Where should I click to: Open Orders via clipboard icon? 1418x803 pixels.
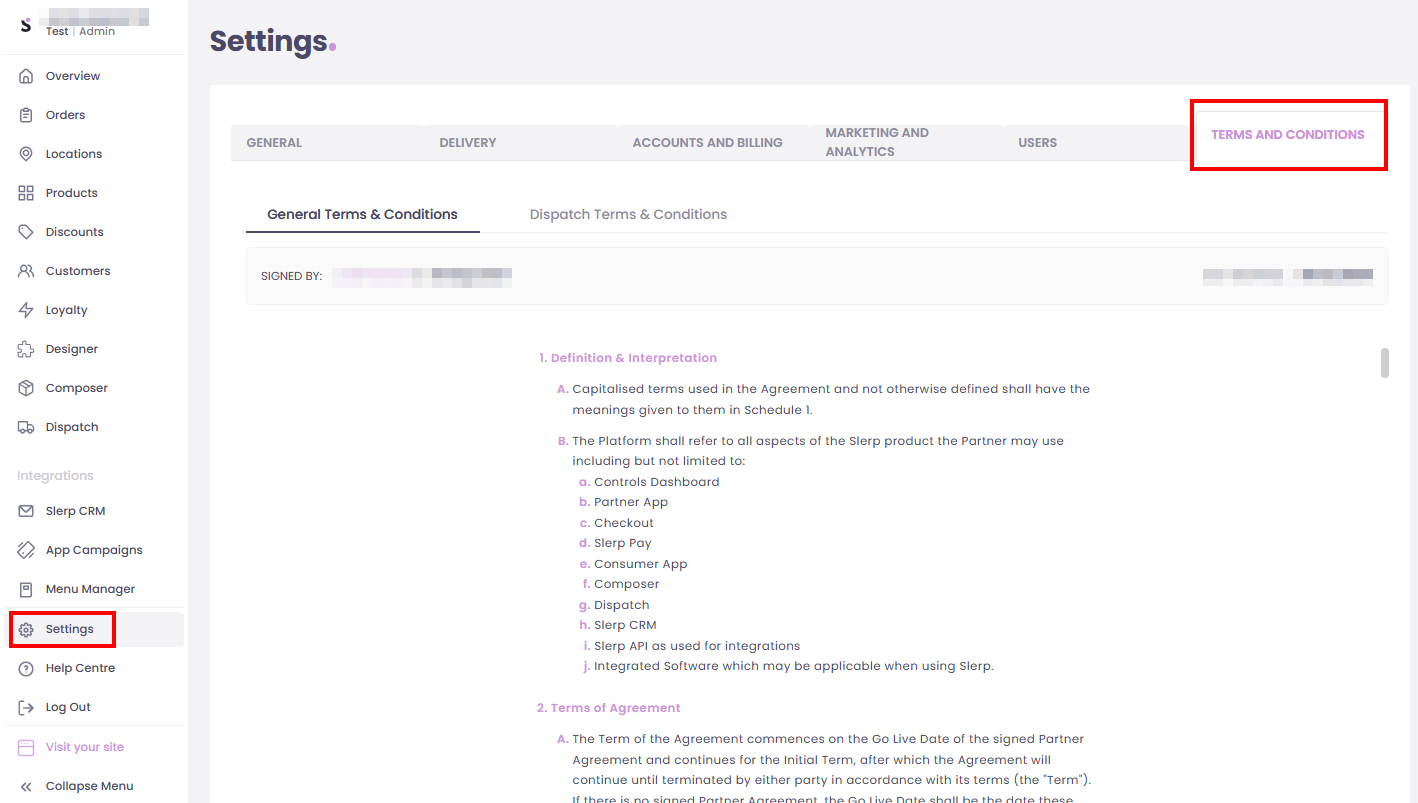(26, 115)
